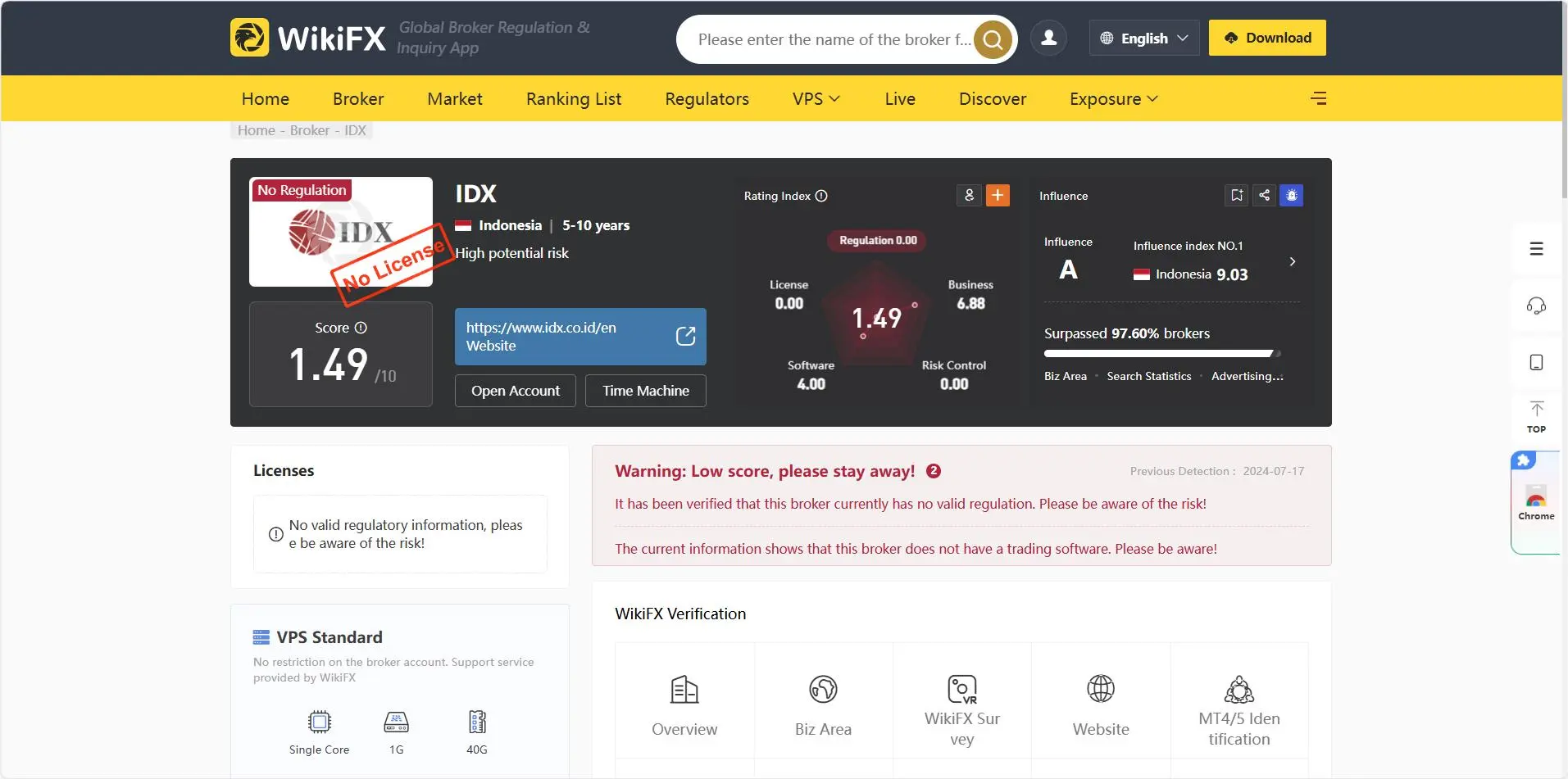Click the sidebar list menu icon
This screenshot has width=1568, height=779.
pyautogui.click(x=1536, y=249)
